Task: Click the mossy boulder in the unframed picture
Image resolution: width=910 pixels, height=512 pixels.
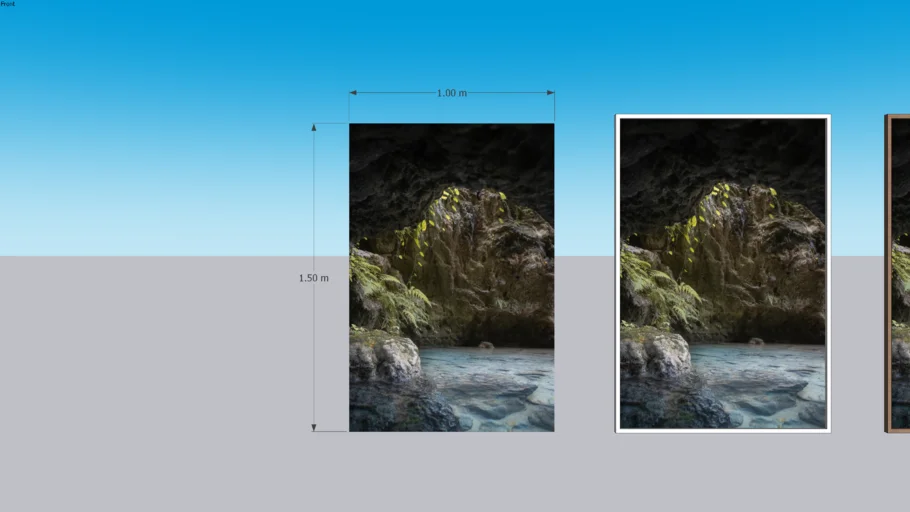Action: pyautogui.click(x=382, y=355)
